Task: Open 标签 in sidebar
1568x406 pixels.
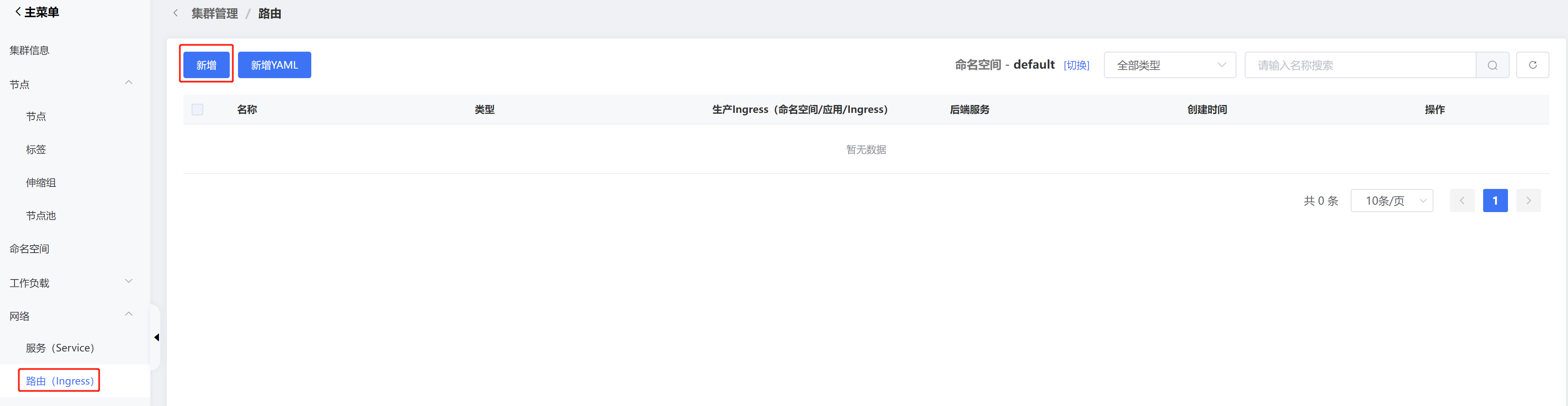Action: [x=36, y=150]
